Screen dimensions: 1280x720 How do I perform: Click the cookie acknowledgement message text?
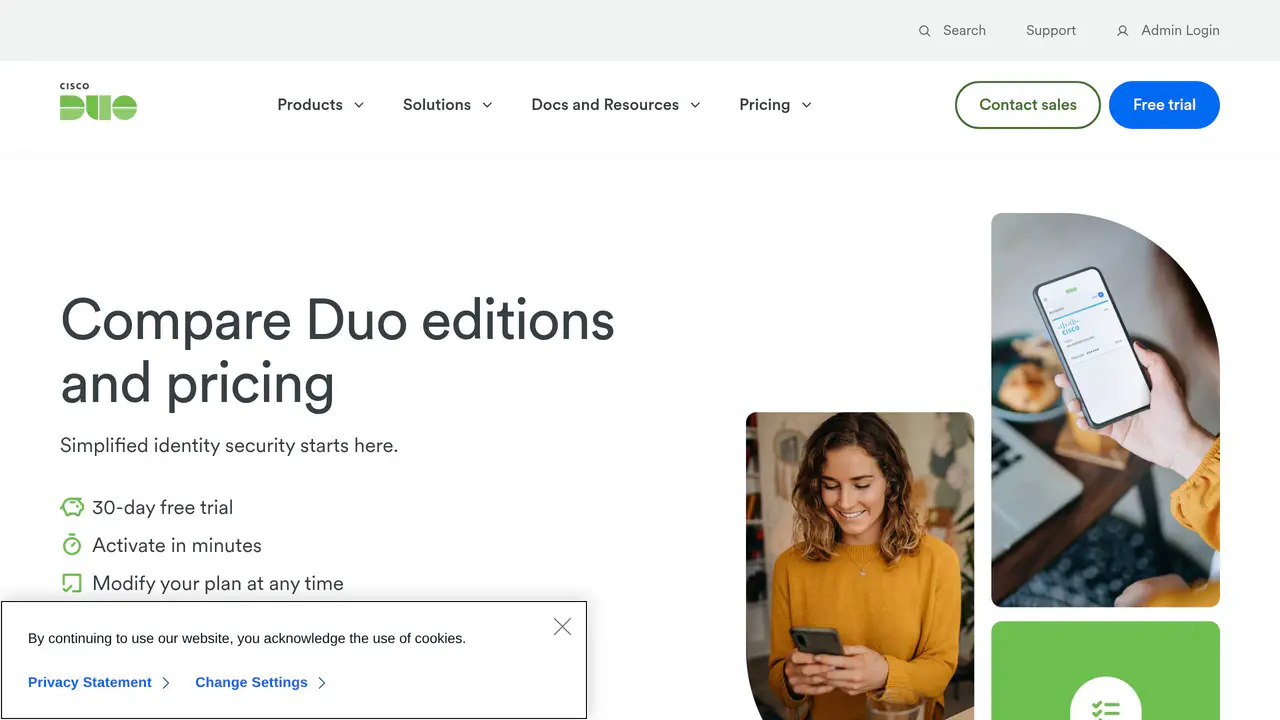click(247, 638)
